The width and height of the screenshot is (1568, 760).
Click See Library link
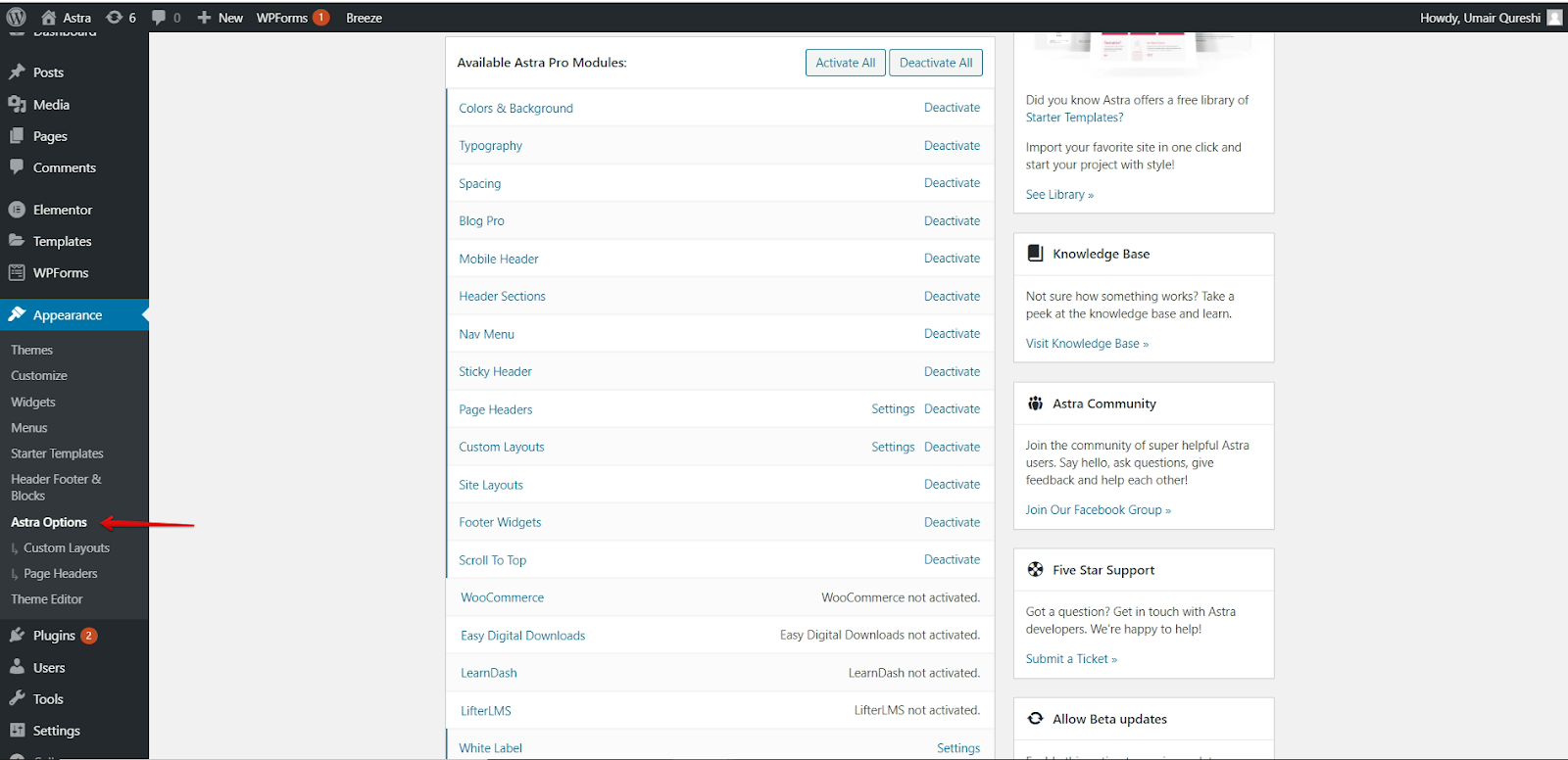pos(1059,195)
